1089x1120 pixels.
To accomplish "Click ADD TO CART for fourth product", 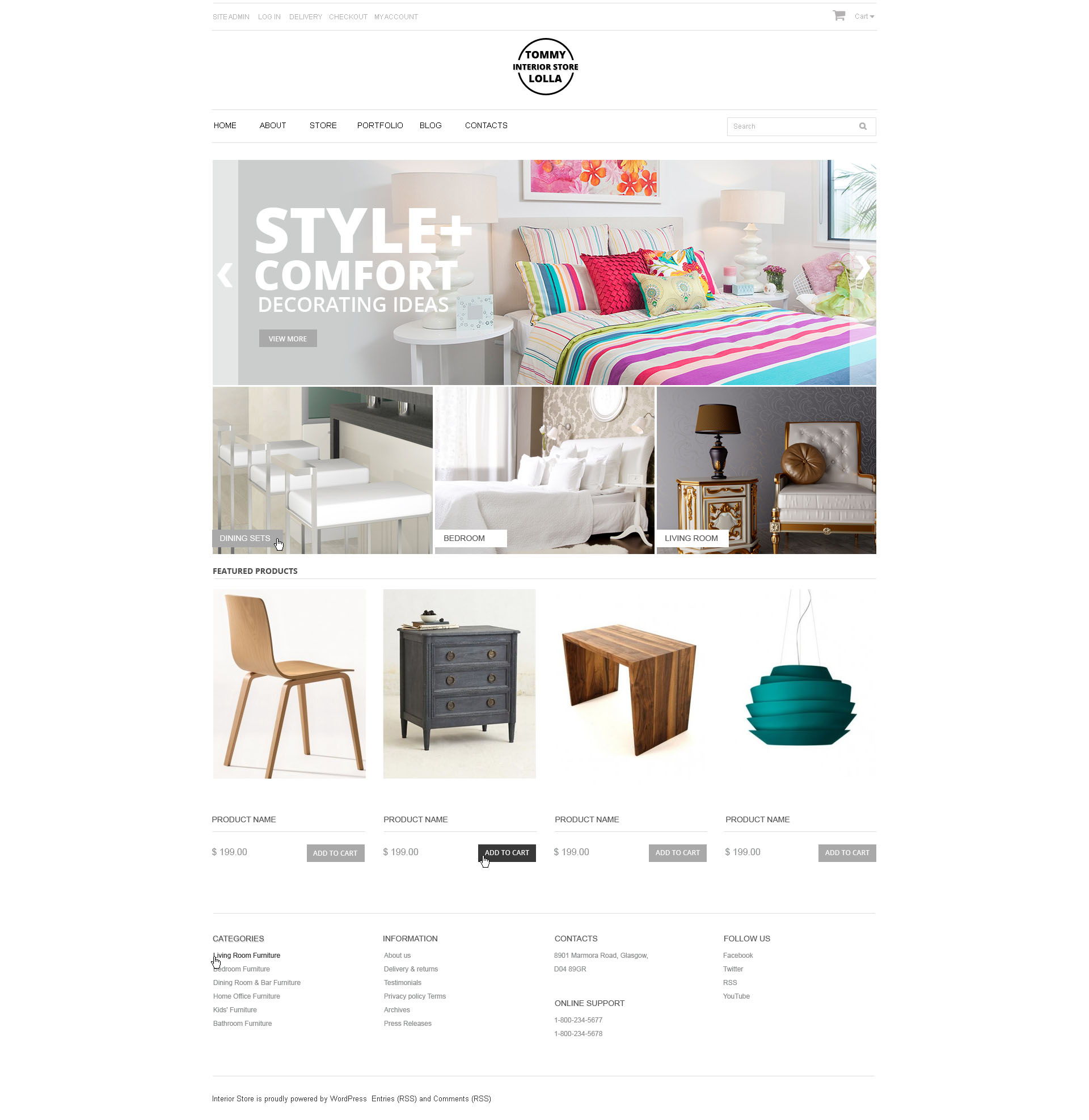I will [846, 852].
